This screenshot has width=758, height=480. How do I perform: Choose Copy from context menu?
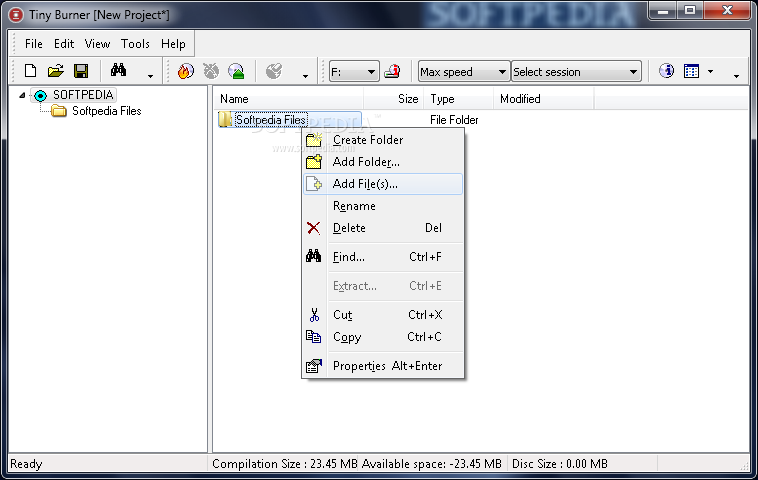point(383,336)
